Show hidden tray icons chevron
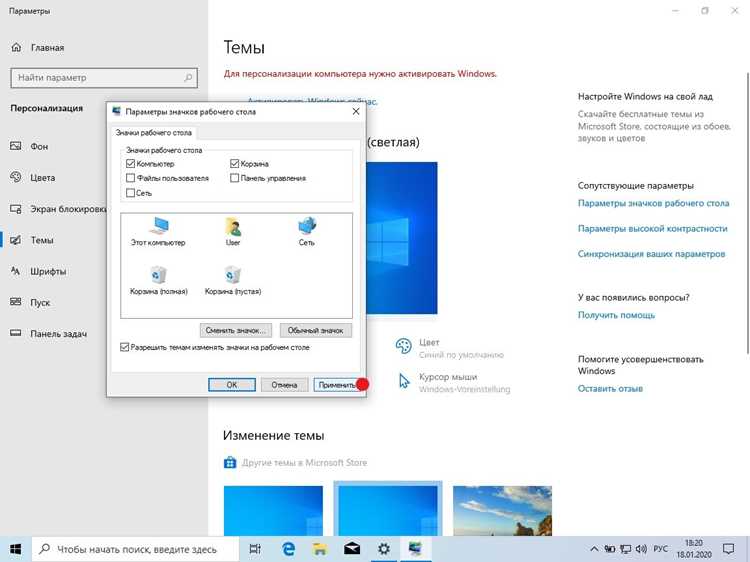 (594, 549)
